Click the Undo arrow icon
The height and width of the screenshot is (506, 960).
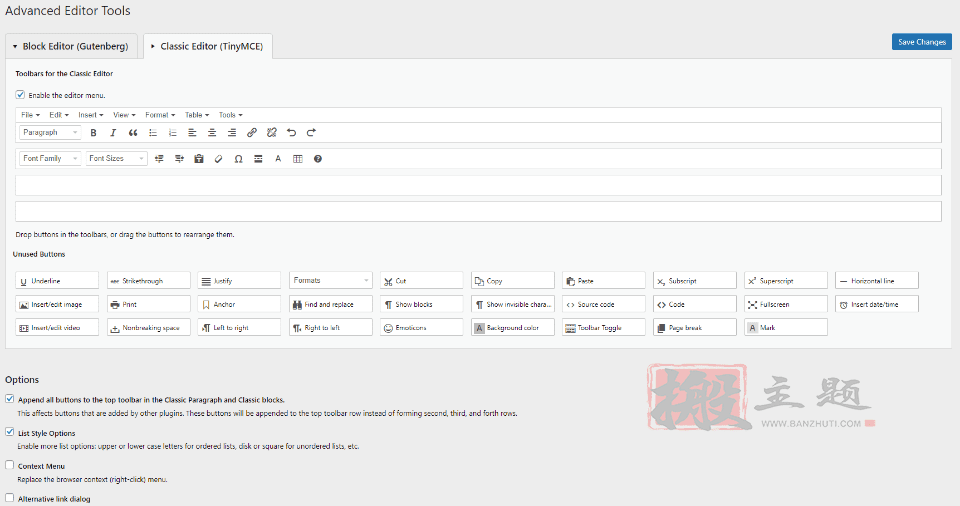(x=291, y=132)
